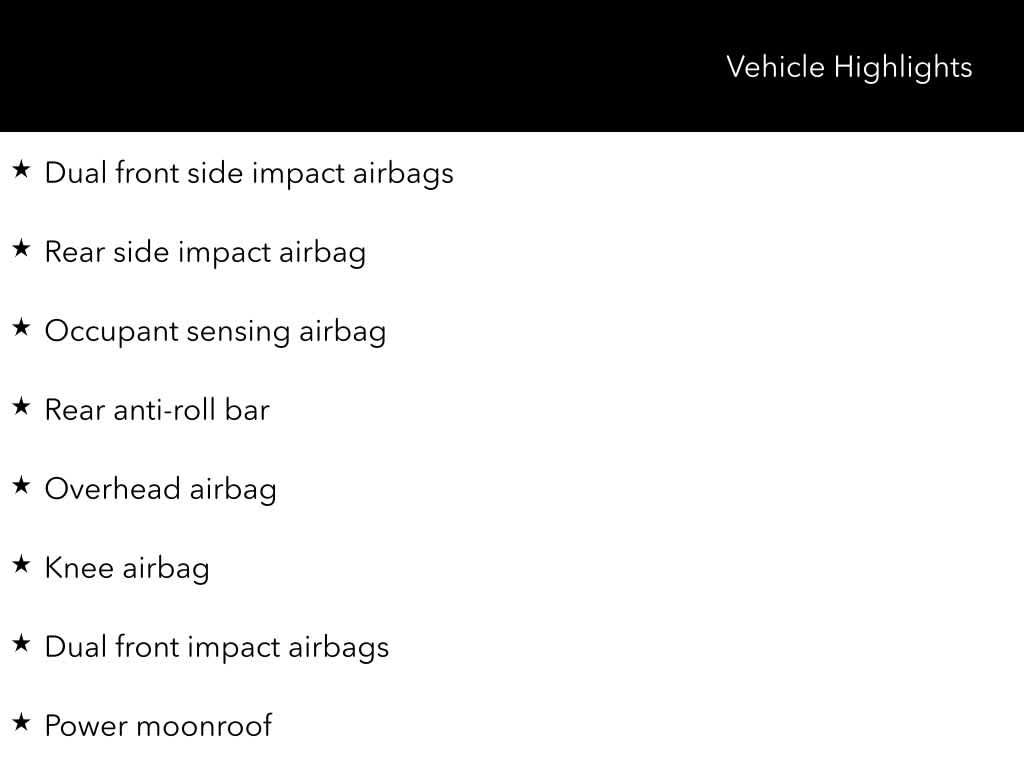Select the Occupant sensing airbag text
Screen dimensions: 1024x768
point(215,331)
